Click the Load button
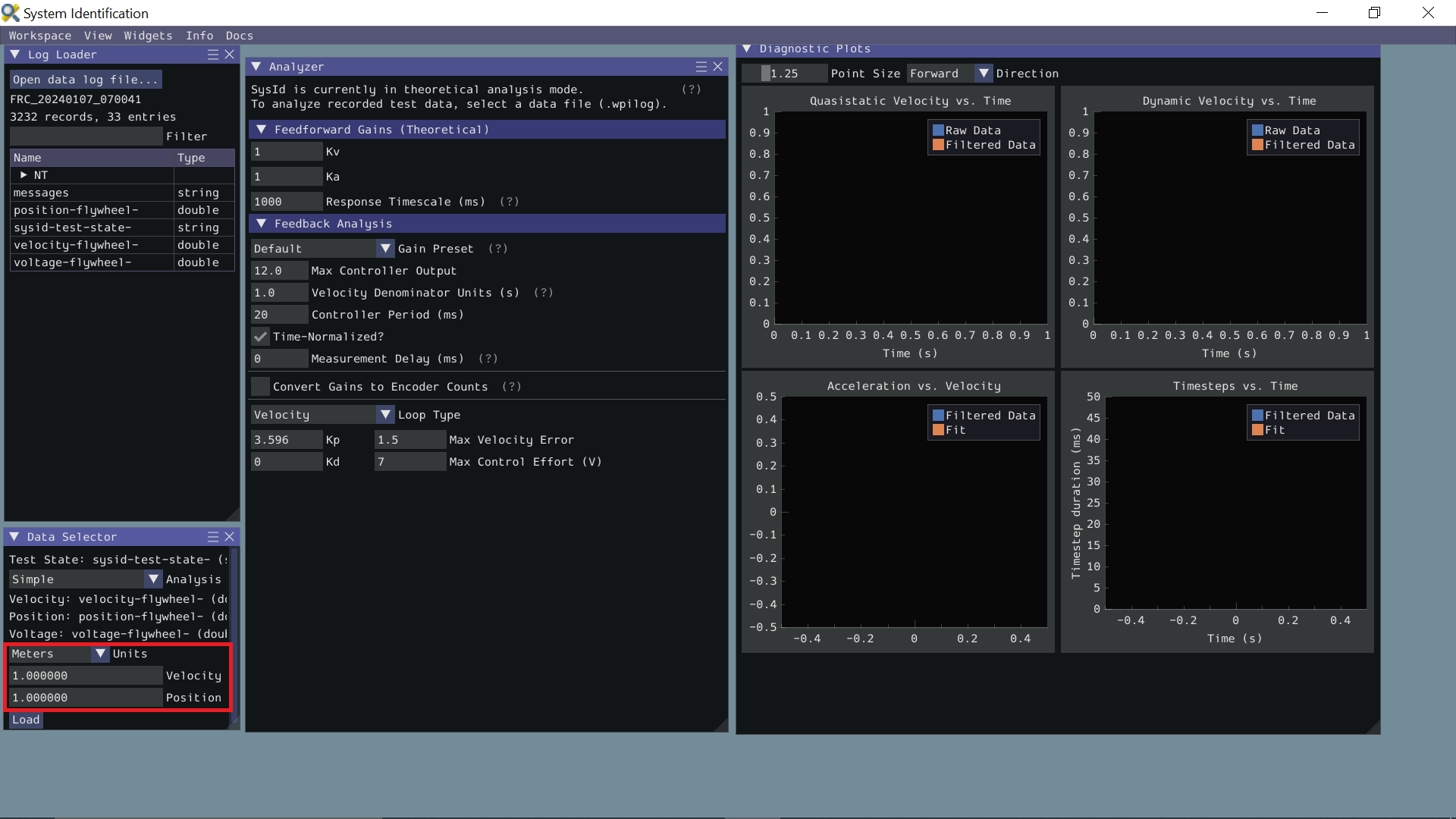 (x=25, y=719)
